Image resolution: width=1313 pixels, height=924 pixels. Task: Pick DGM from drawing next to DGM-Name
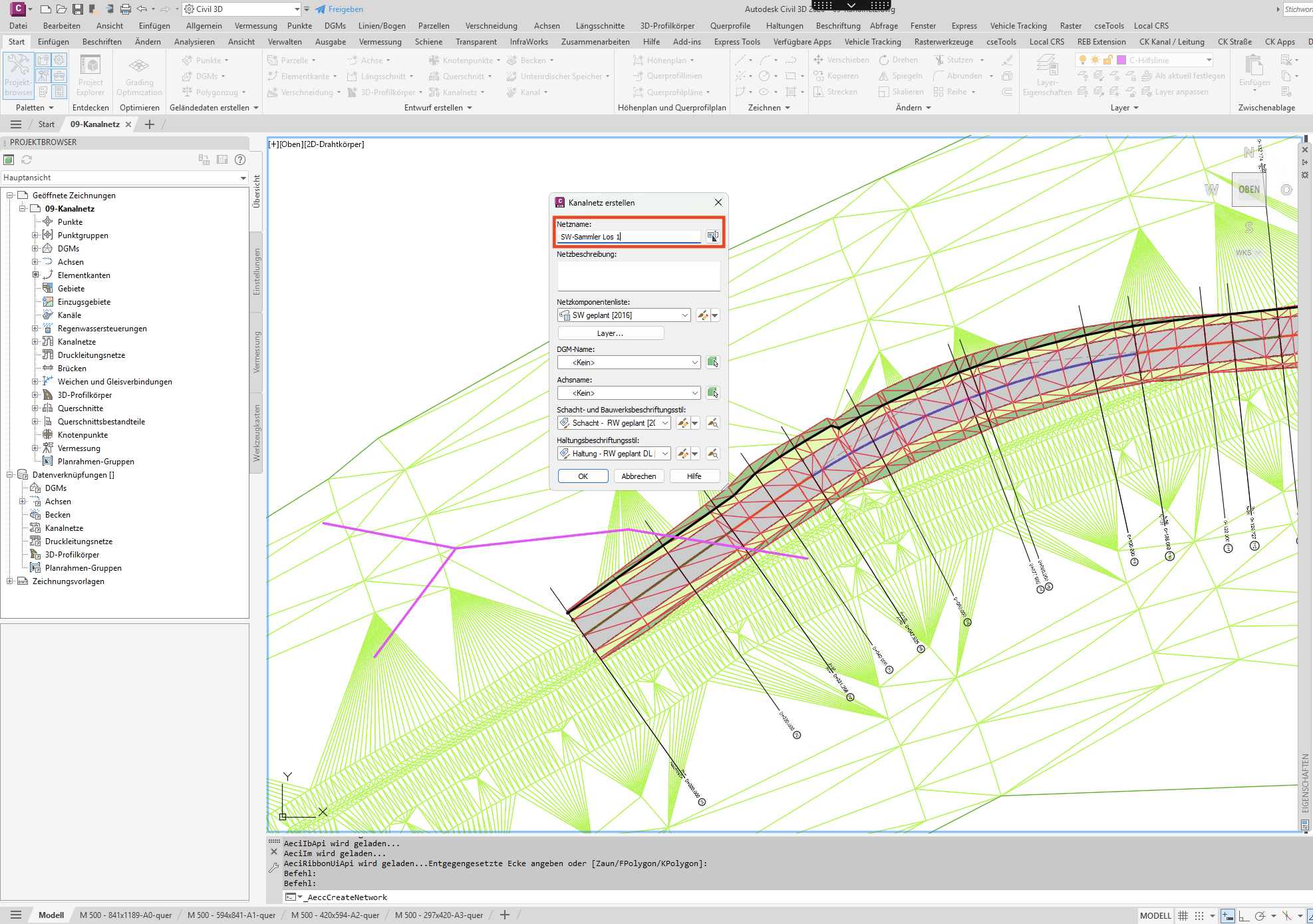pos(712,362)
